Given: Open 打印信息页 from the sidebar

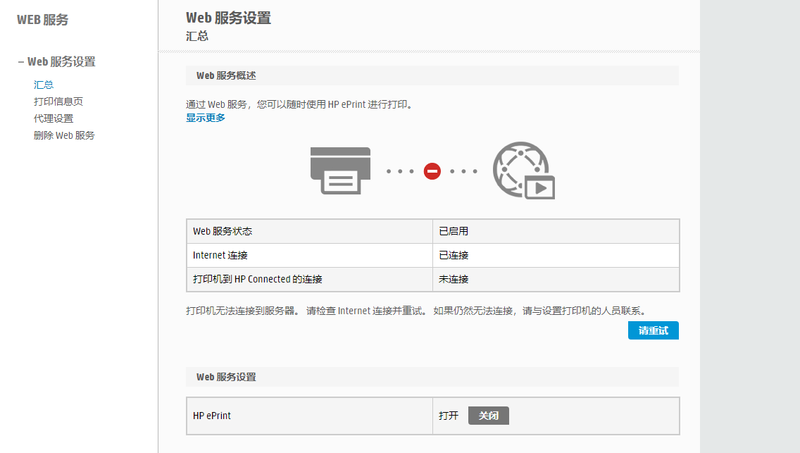Looking at the screenshot, I should tap(58, 102).
